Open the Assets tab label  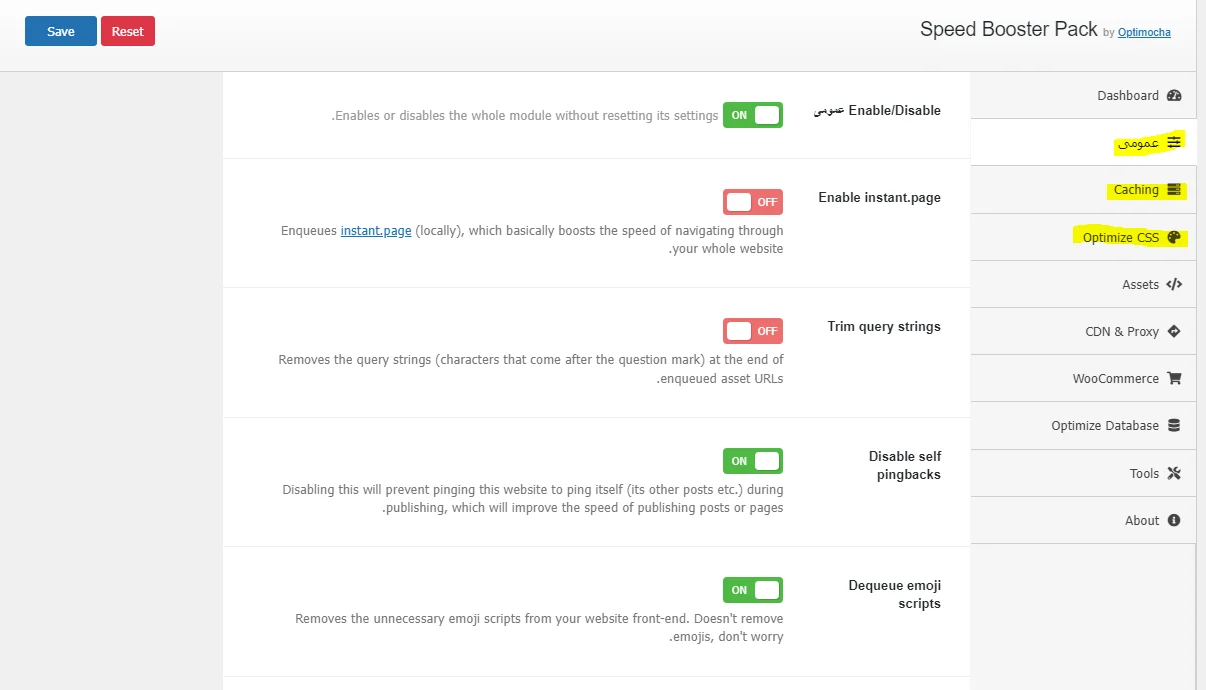coord(1140,285)
